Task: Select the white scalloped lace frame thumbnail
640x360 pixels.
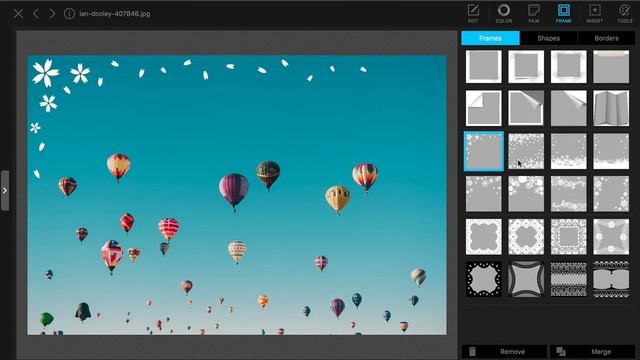Action: click(x=484, y=237)
